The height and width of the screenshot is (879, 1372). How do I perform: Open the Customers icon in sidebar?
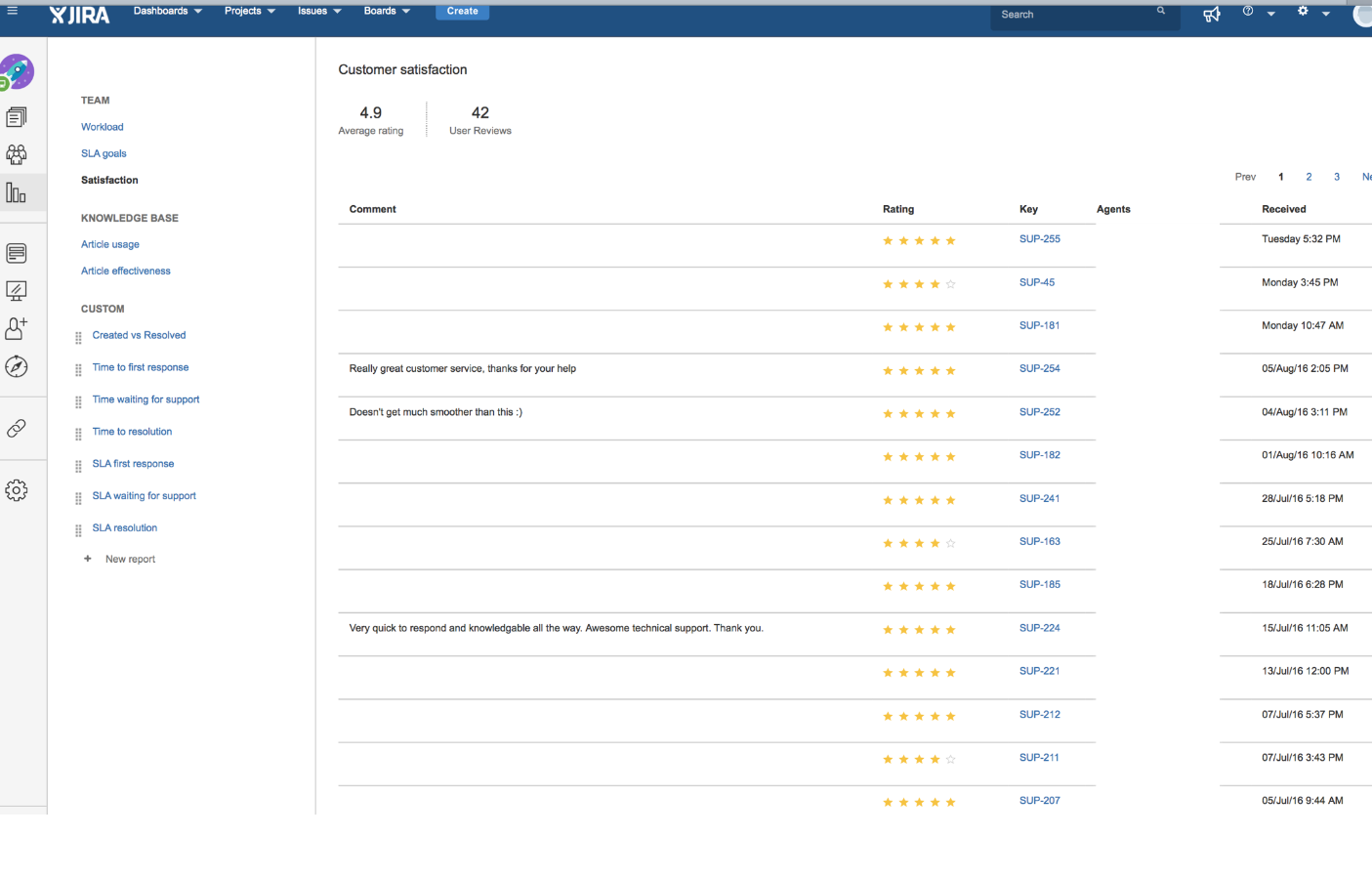[17, 154]
